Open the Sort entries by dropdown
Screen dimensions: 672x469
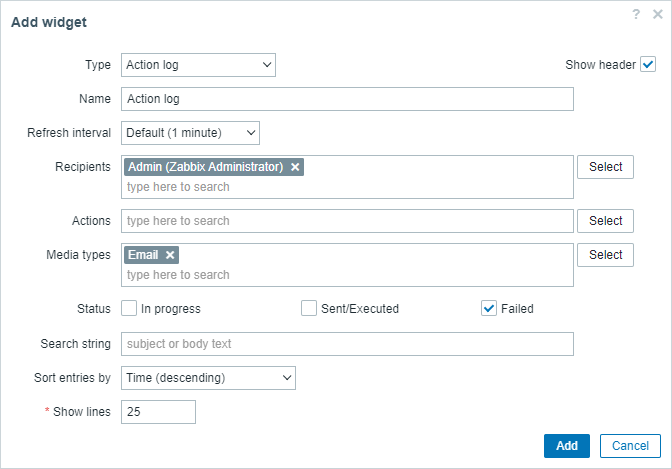click(x=208, y=378)
